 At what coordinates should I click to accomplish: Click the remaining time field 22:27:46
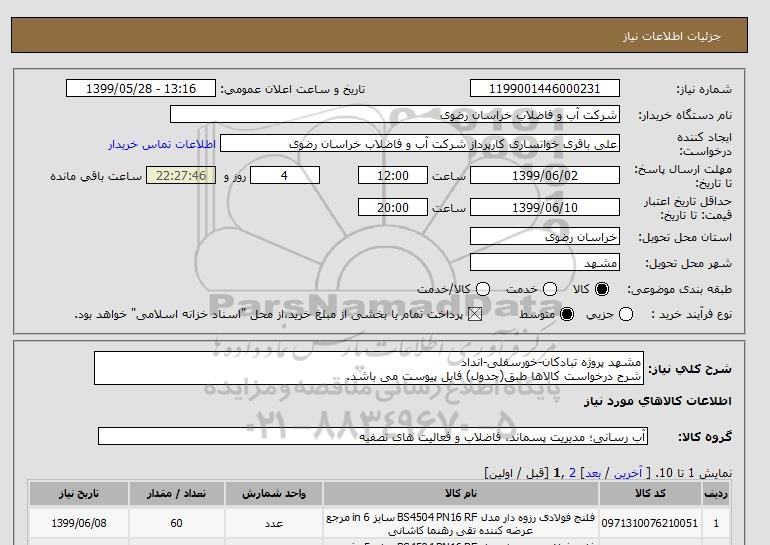181,175
